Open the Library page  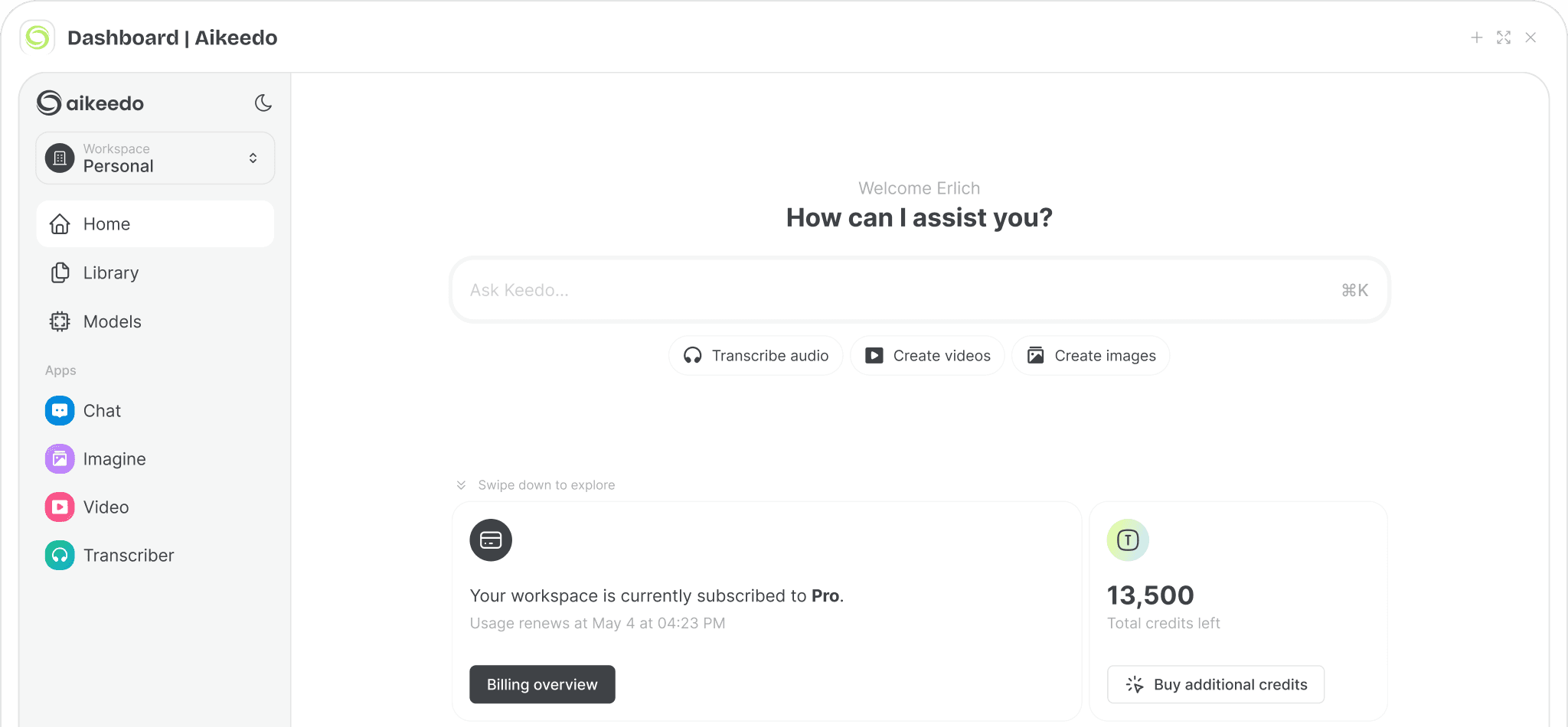click(110, 273)
